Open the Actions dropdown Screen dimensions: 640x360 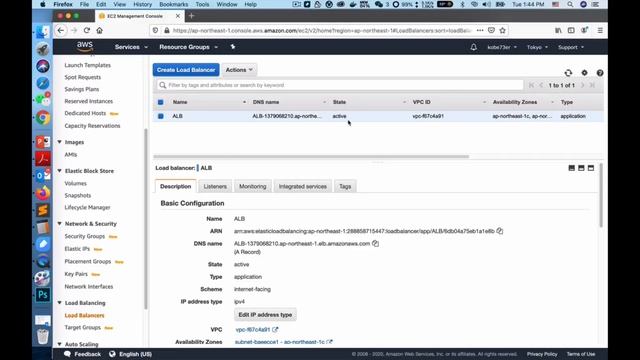tap(239, 70)
